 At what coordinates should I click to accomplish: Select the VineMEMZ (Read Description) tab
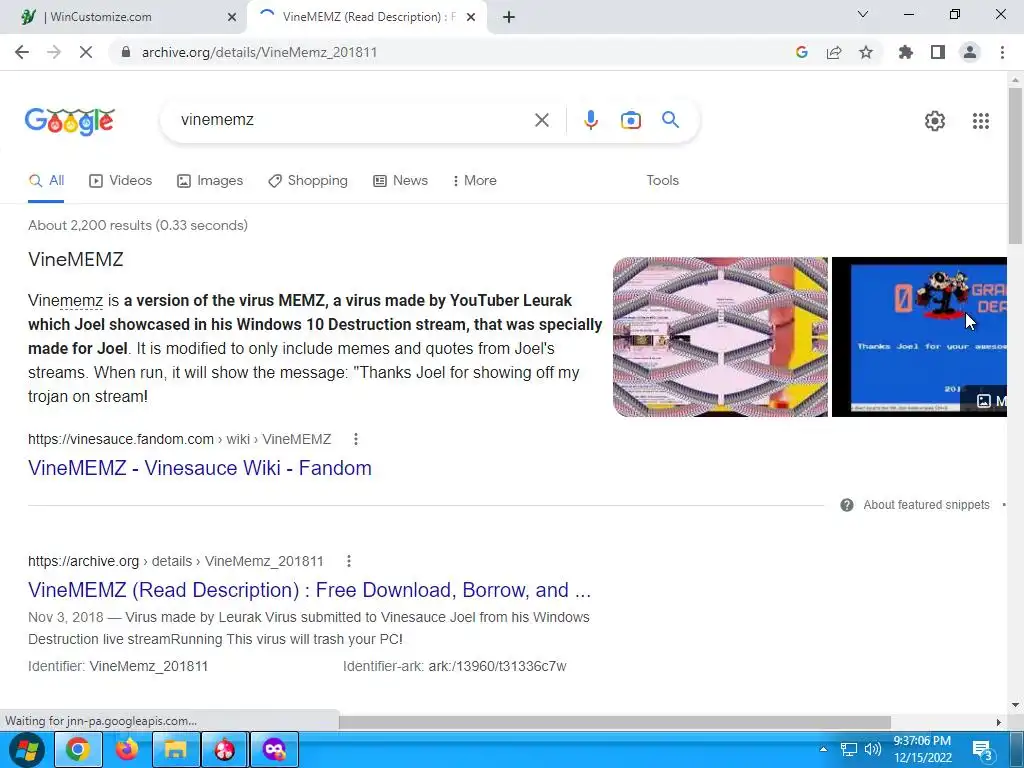pos(368,17)
